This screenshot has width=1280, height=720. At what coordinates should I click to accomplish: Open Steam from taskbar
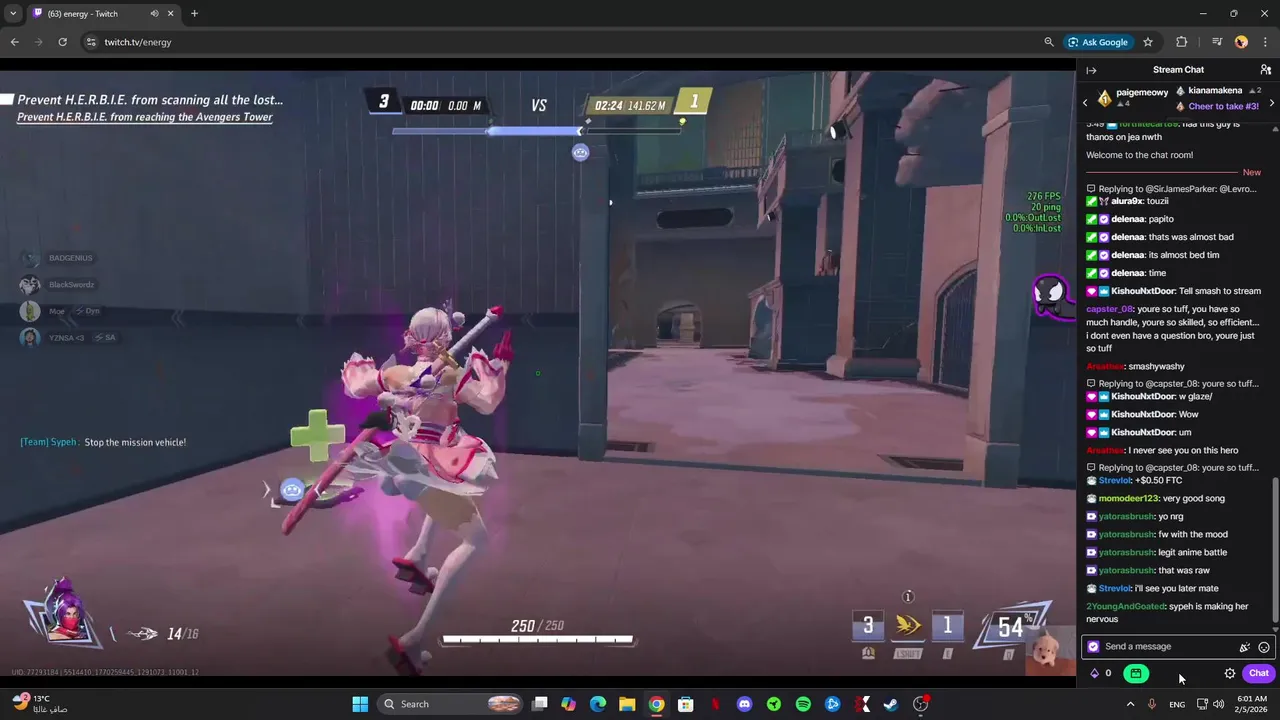(x=891, y=704)
